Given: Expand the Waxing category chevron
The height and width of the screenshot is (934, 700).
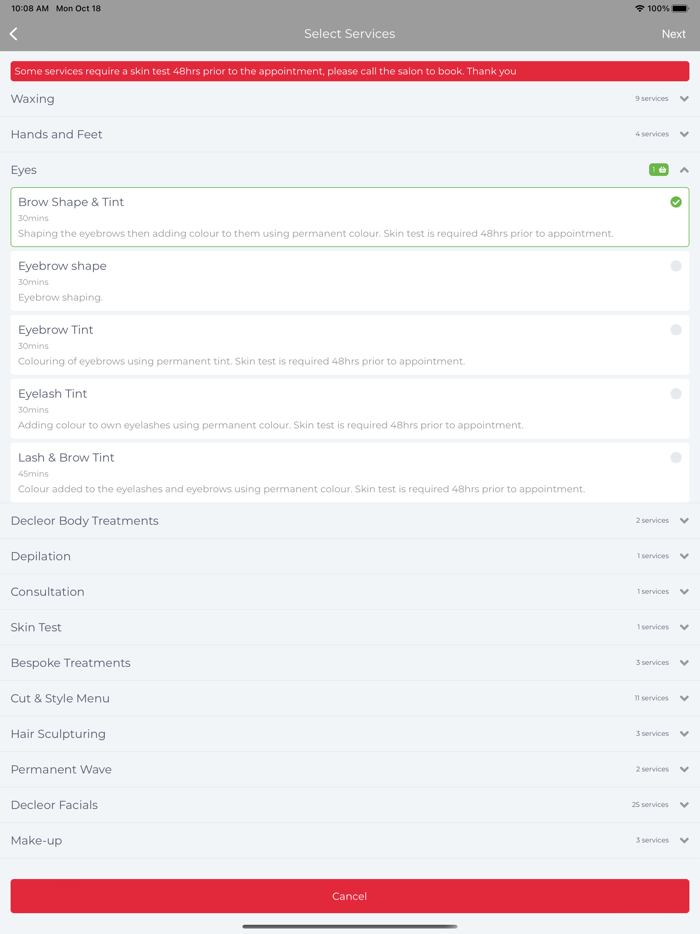Looking at the screenshot, I should point(684,99).
